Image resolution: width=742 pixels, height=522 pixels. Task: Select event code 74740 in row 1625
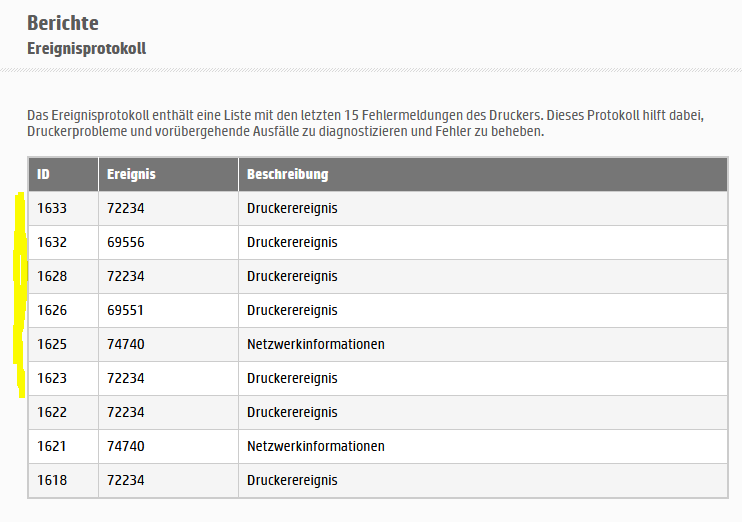point(126,345)
